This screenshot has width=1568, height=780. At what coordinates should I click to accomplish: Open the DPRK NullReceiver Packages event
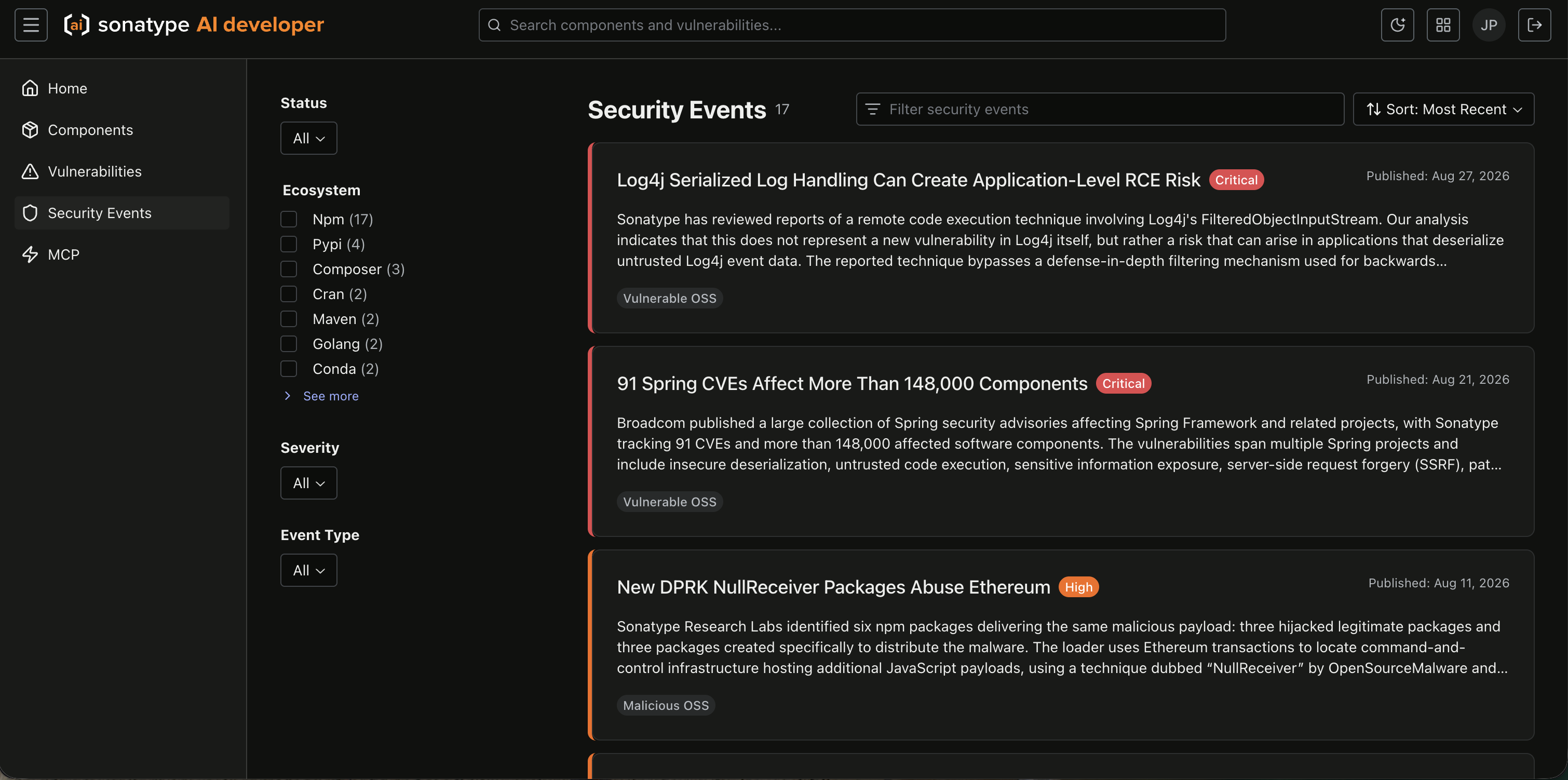coord(833,586)
